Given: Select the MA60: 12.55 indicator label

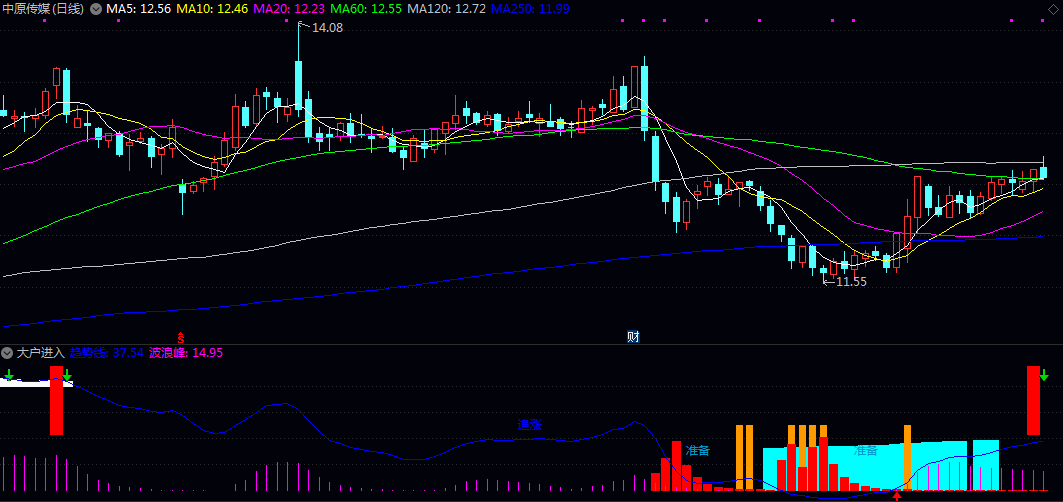Looking at the screenshot, I should (x=366, y=9).
